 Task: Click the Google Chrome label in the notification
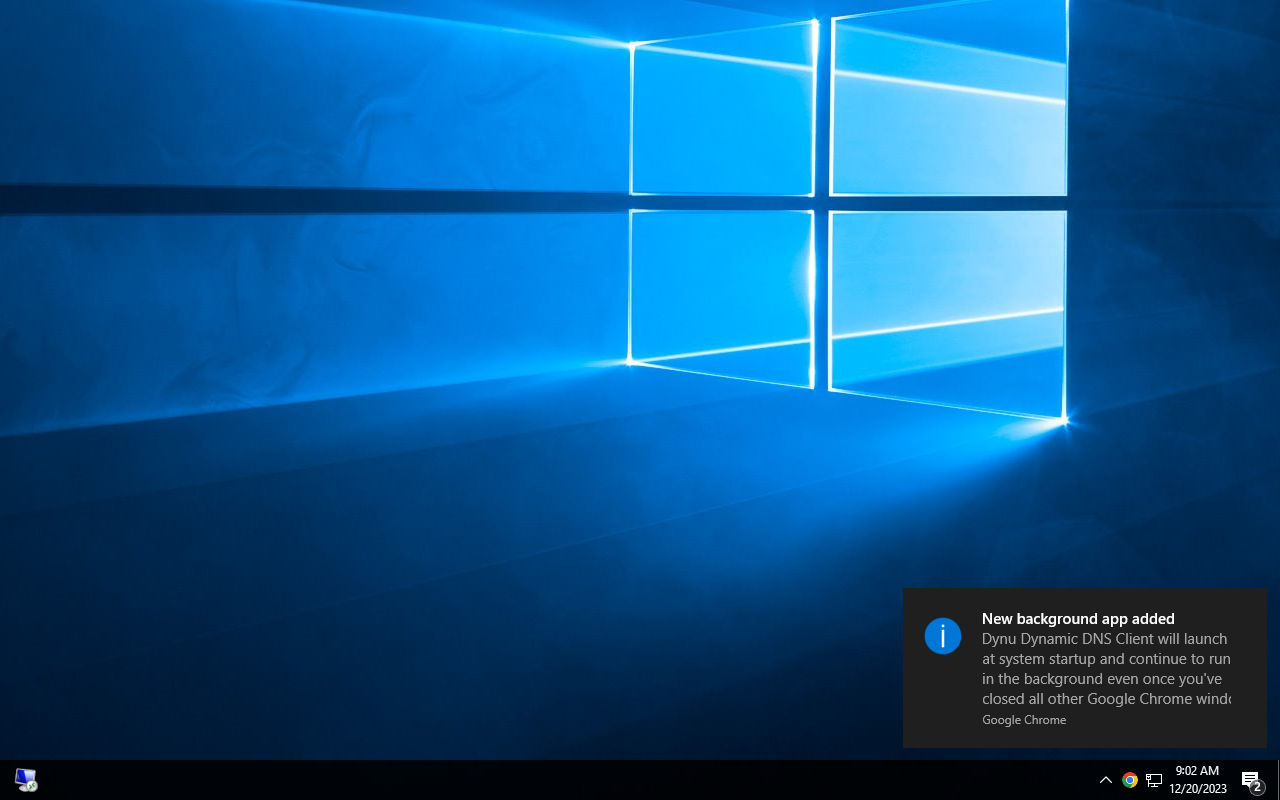[x=1024, y=720]
